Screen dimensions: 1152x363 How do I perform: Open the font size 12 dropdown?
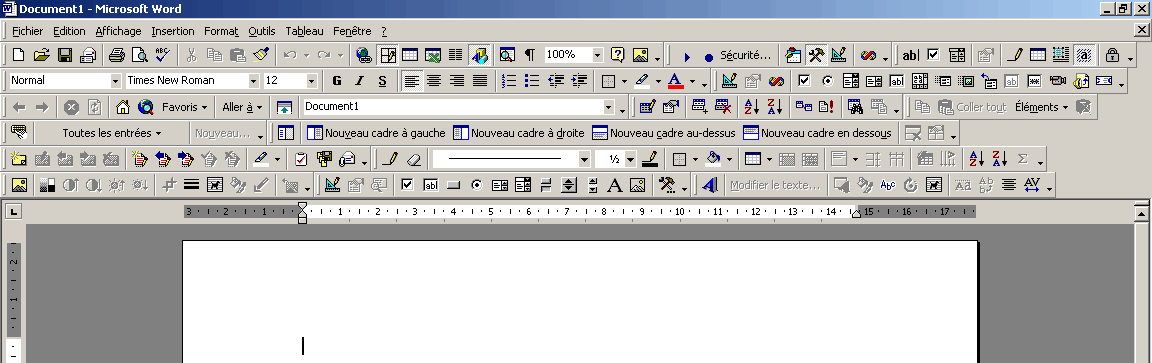312,81
